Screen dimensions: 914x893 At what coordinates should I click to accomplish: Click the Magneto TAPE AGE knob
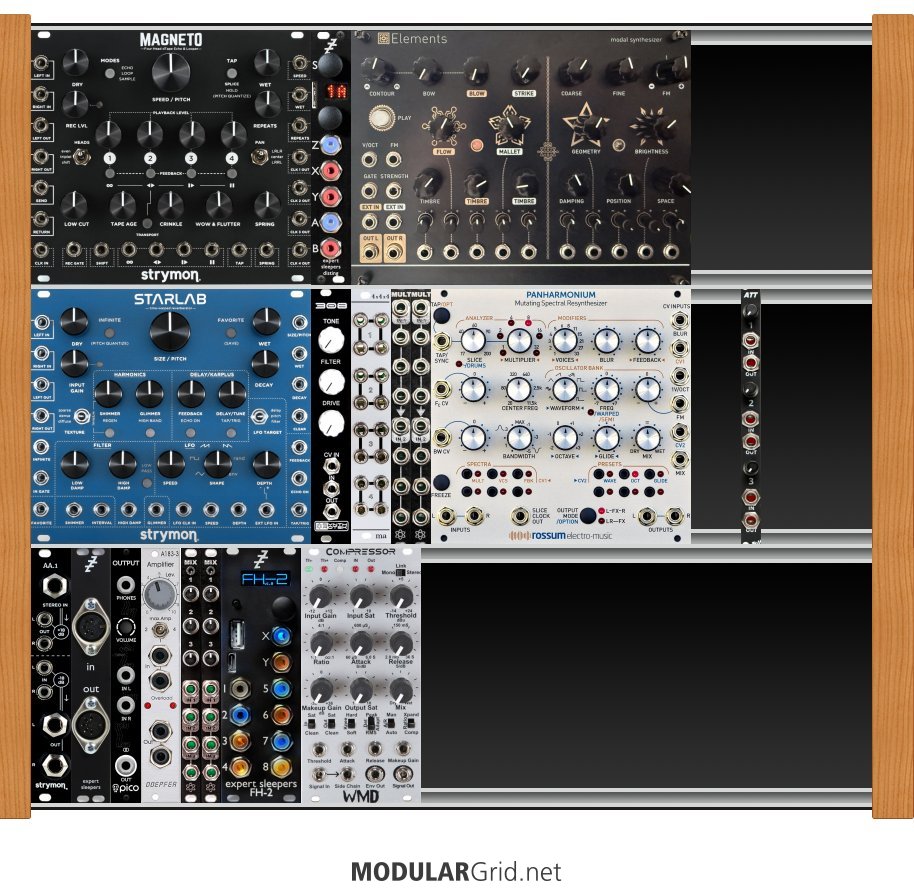(x=123, y=205)
